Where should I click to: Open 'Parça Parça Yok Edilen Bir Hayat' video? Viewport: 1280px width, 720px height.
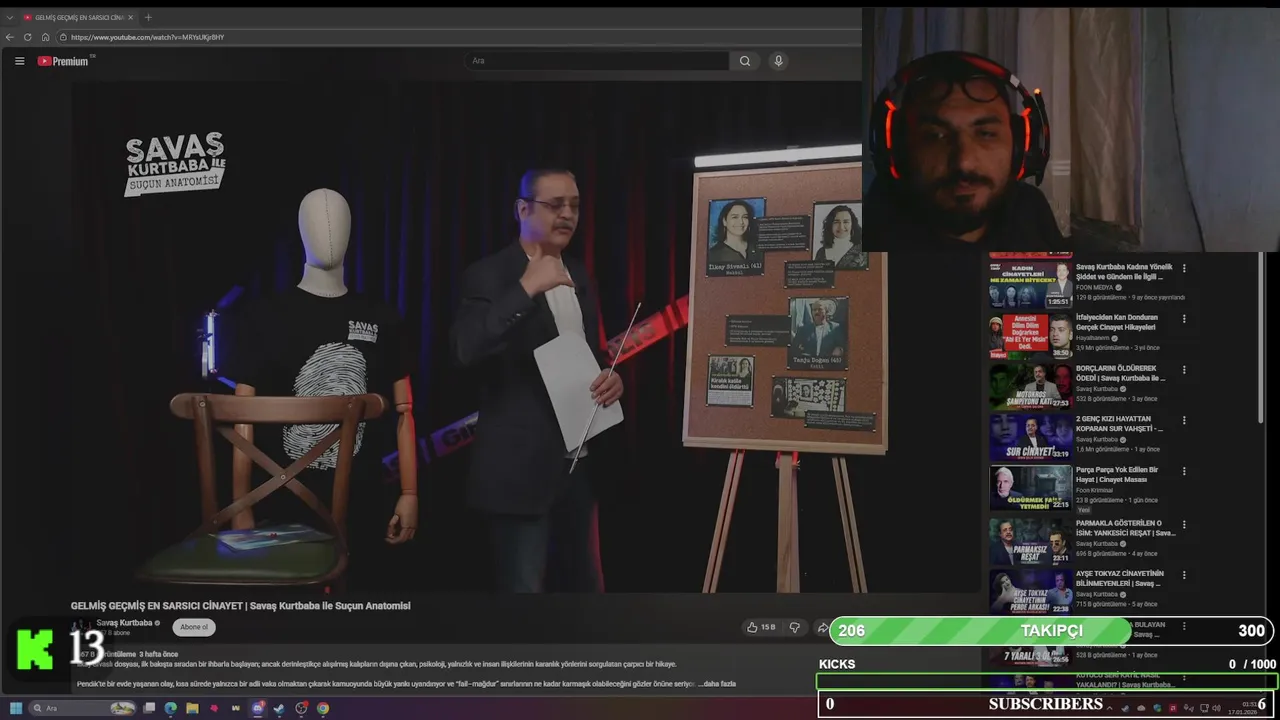(1117, 474)
